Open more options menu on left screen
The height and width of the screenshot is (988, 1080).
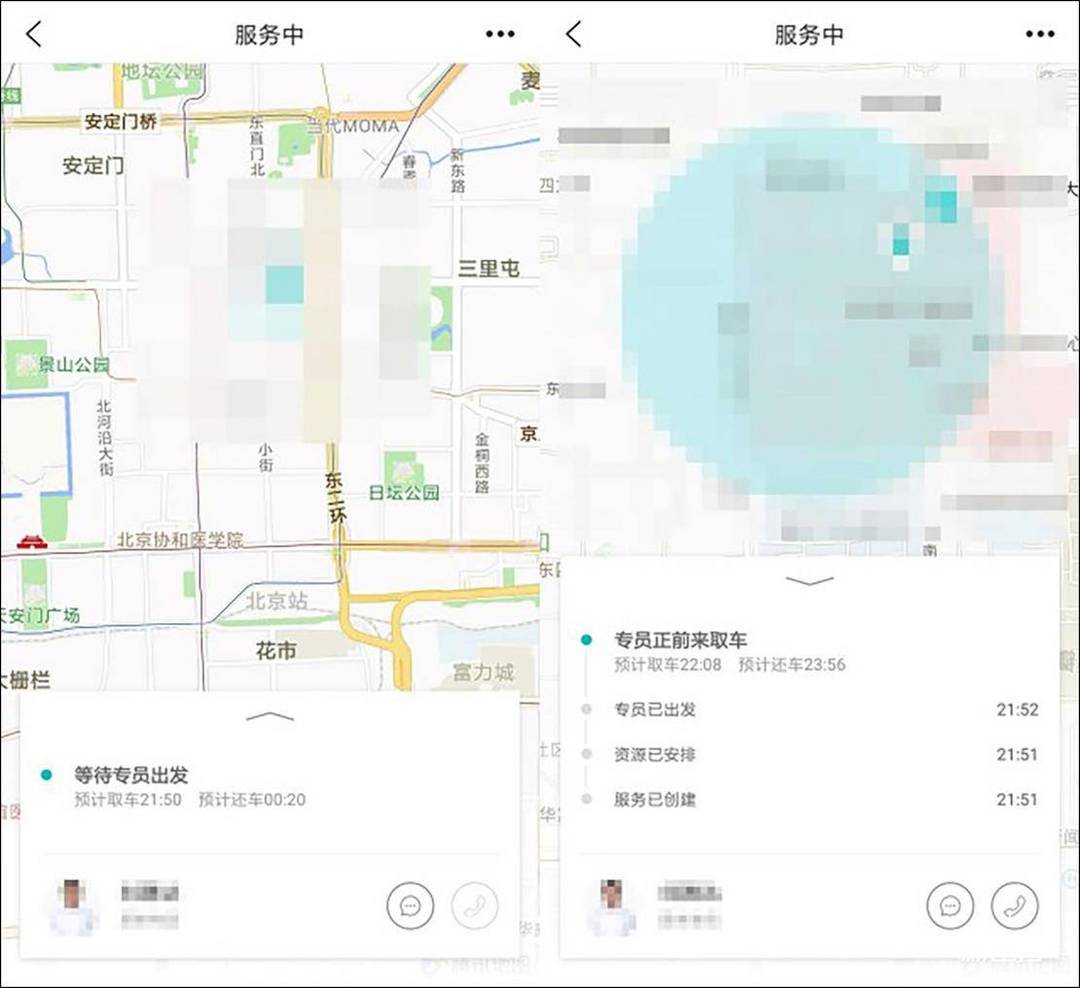click(x=499, y=34)
